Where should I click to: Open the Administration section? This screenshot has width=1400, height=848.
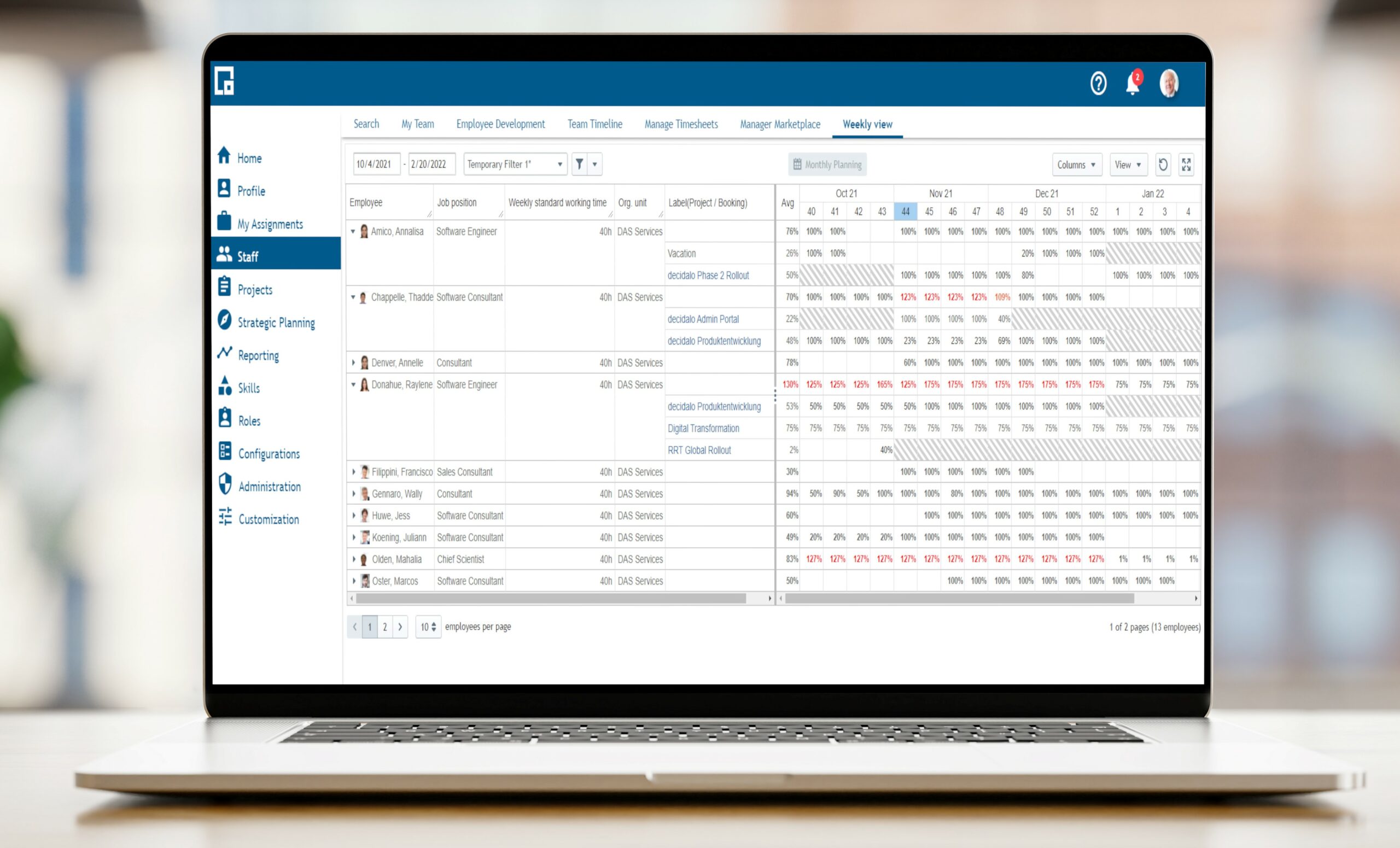(x=269, y=487)
